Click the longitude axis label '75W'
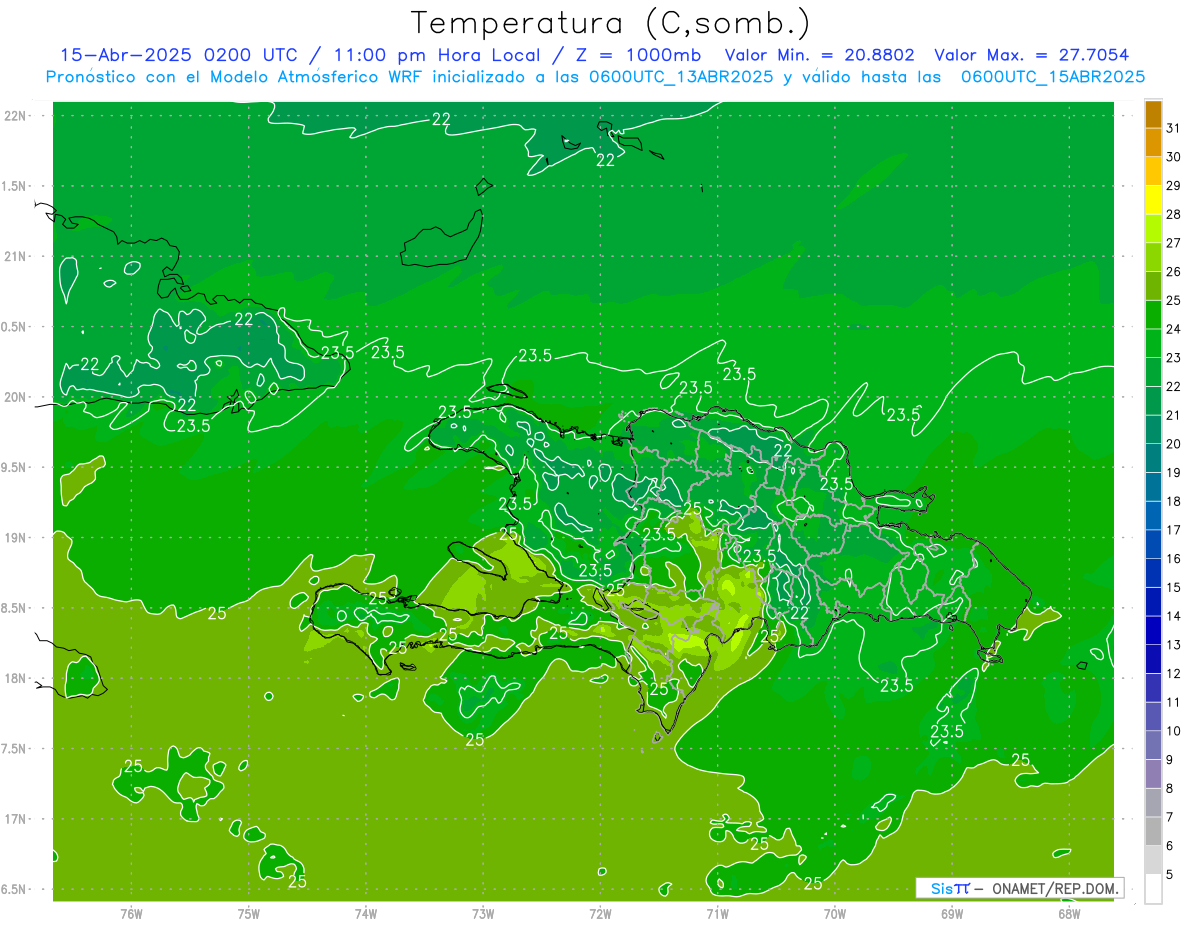 point(248,914)
